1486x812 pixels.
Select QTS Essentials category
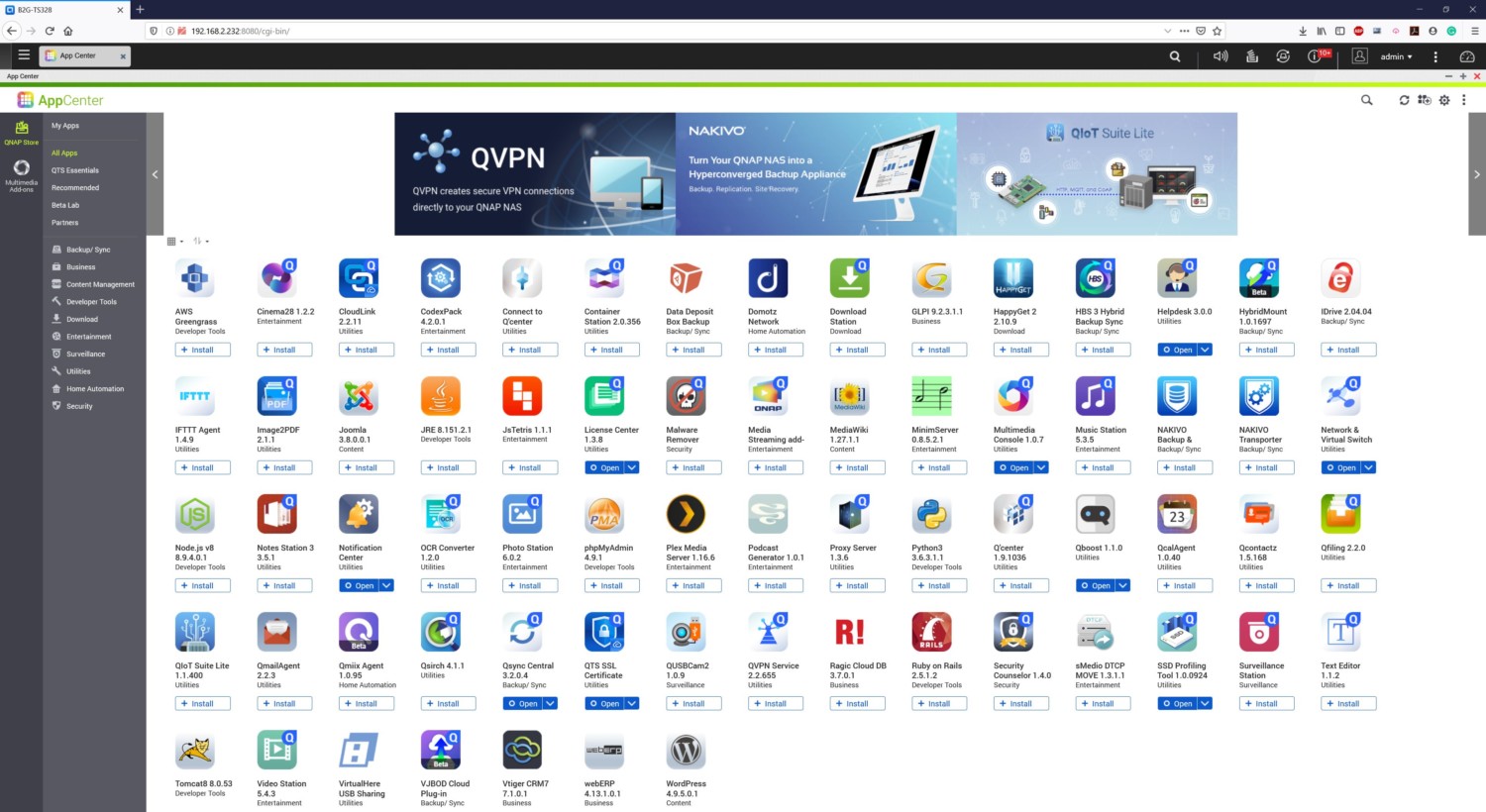[75, 170]
